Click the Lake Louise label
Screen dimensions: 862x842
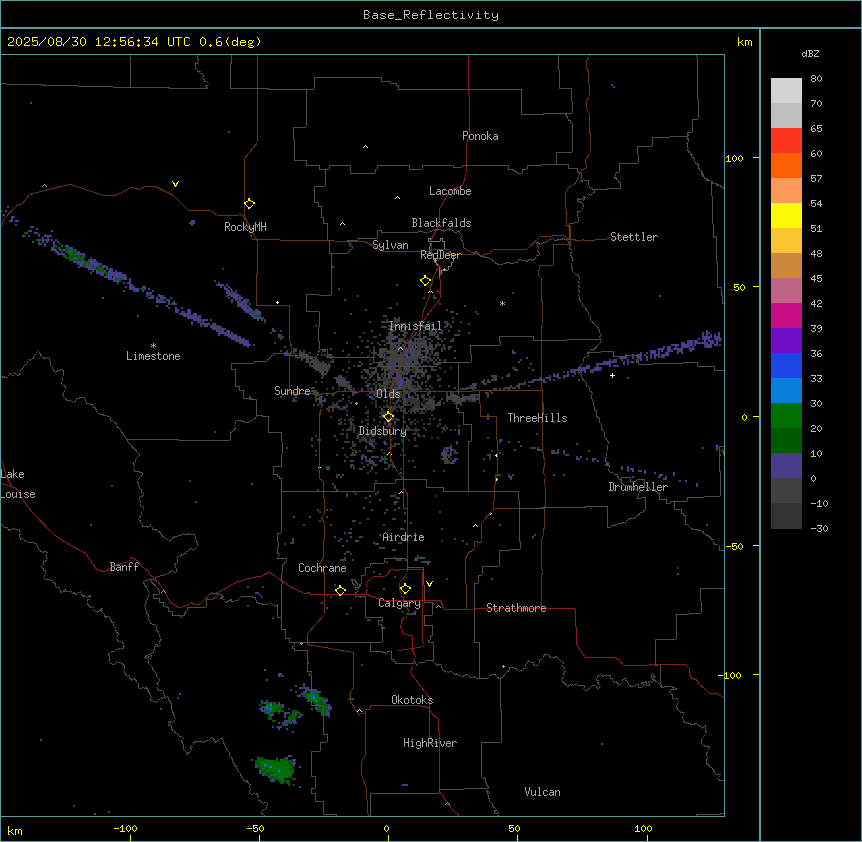tap(18, 484)
